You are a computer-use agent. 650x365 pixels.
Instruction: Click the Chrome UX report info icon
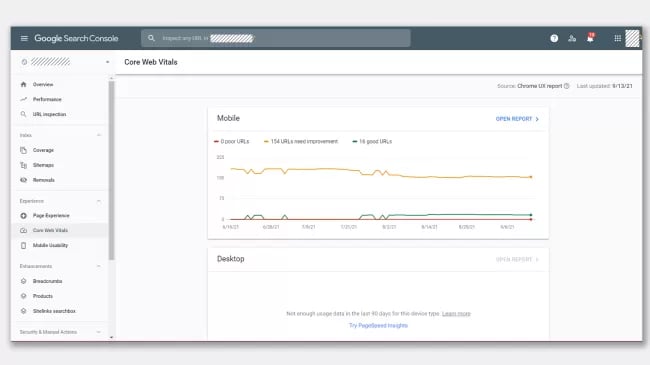566,86
